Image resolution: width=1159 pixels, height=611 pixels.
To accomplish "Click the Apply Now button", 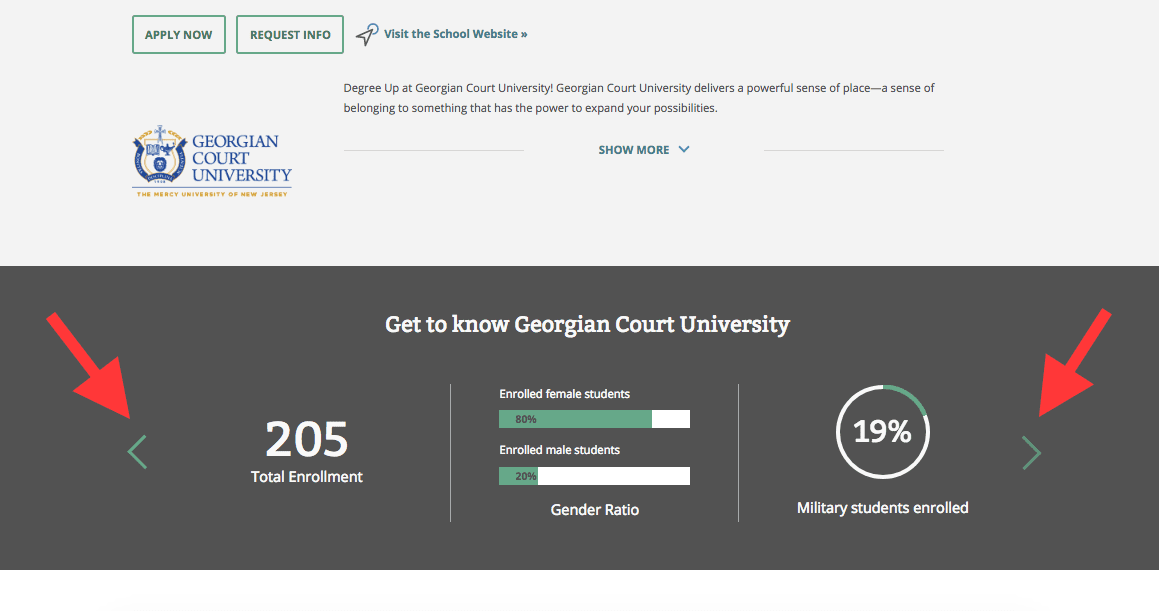I will coord(179,35).
